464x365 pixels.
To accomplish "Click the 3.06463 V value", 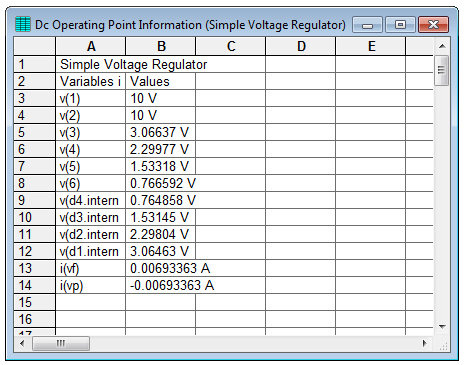I will [161, 251].
